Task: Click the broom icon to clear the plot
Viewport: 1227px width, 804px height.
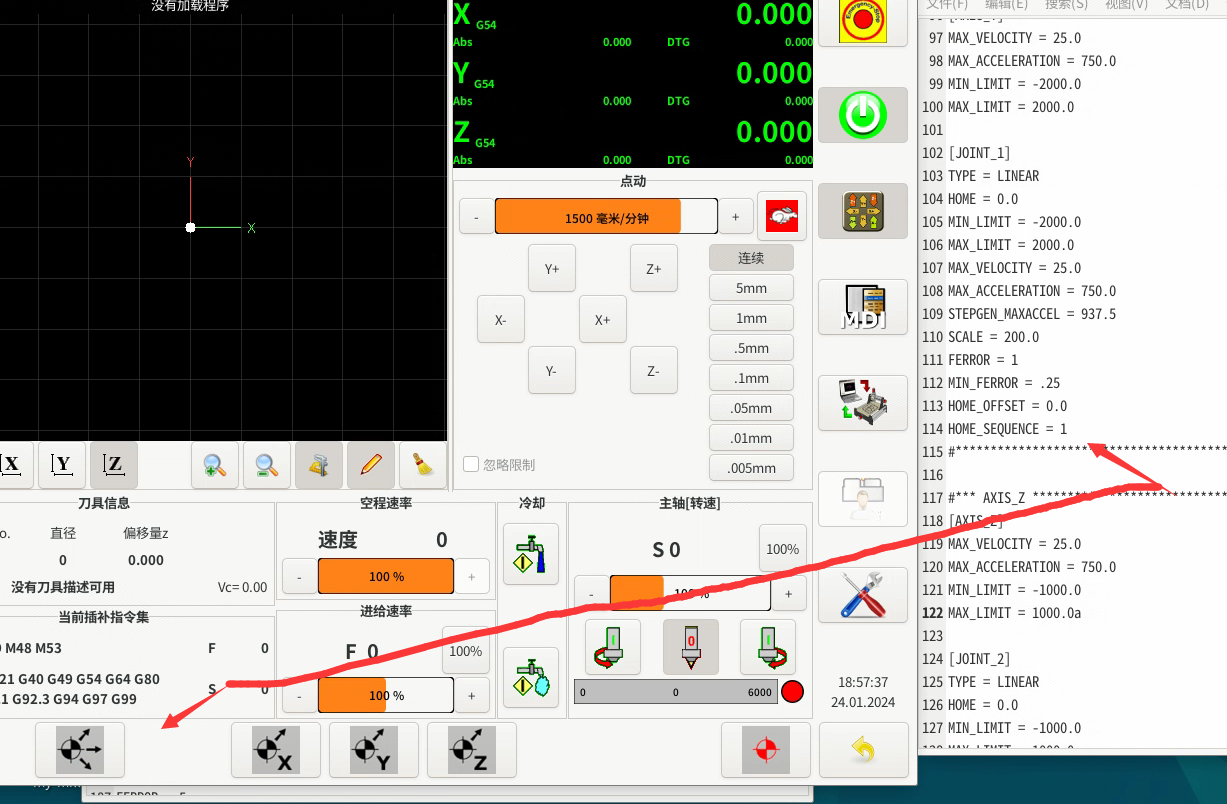Action: pyautogui.click(x=423, y=465)
